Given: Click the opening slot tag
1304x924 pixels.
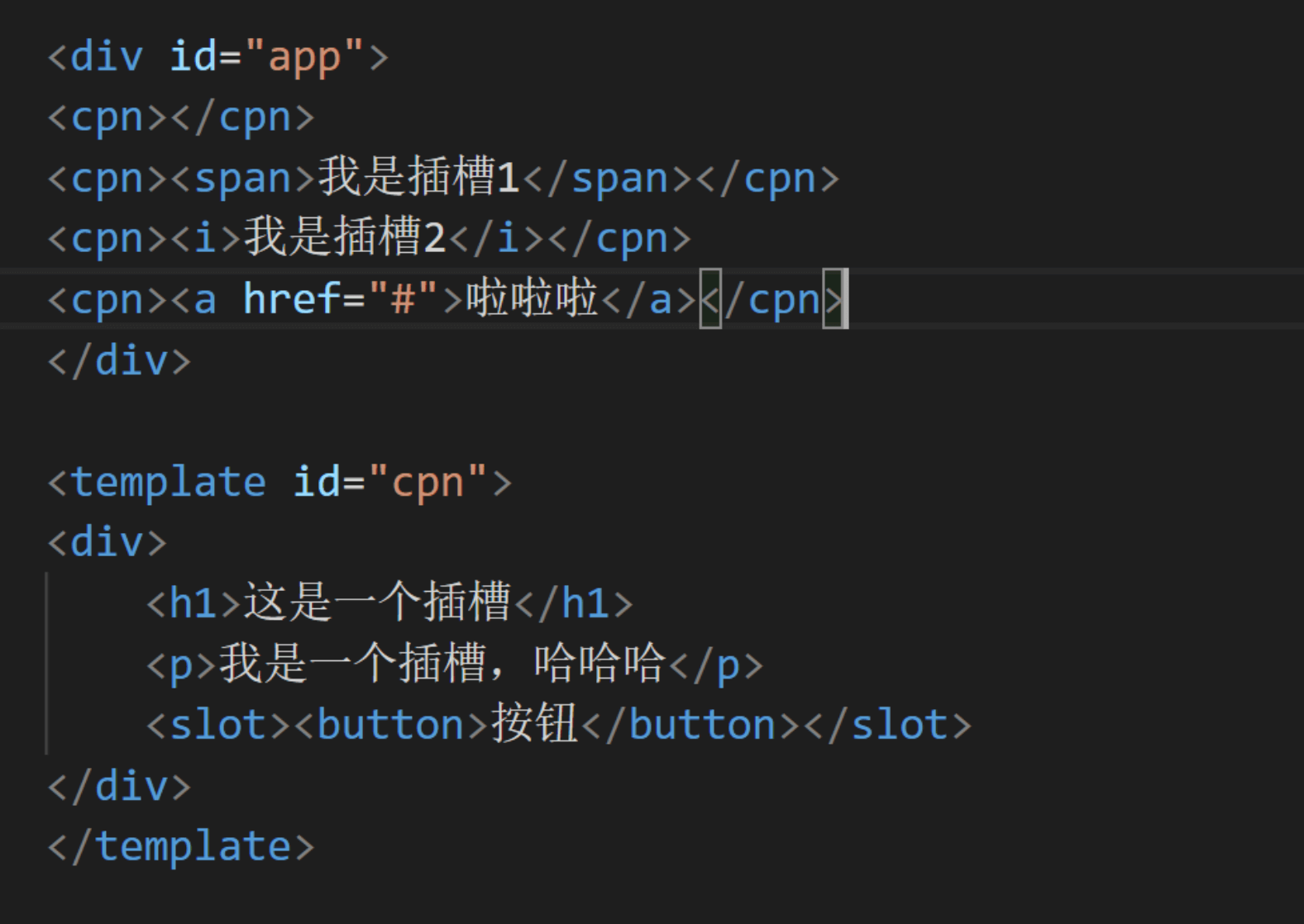Looking at the screenshot, I should (218, 725).
